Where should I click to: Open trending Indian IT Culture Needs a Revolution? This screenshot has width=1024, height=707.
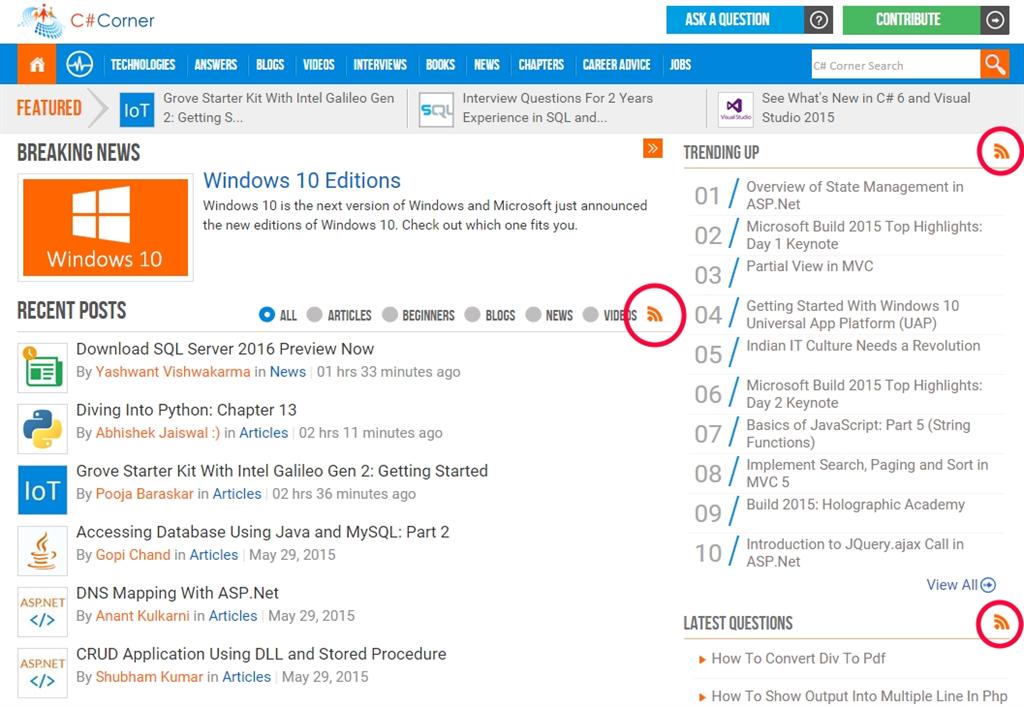click(863, 346)
